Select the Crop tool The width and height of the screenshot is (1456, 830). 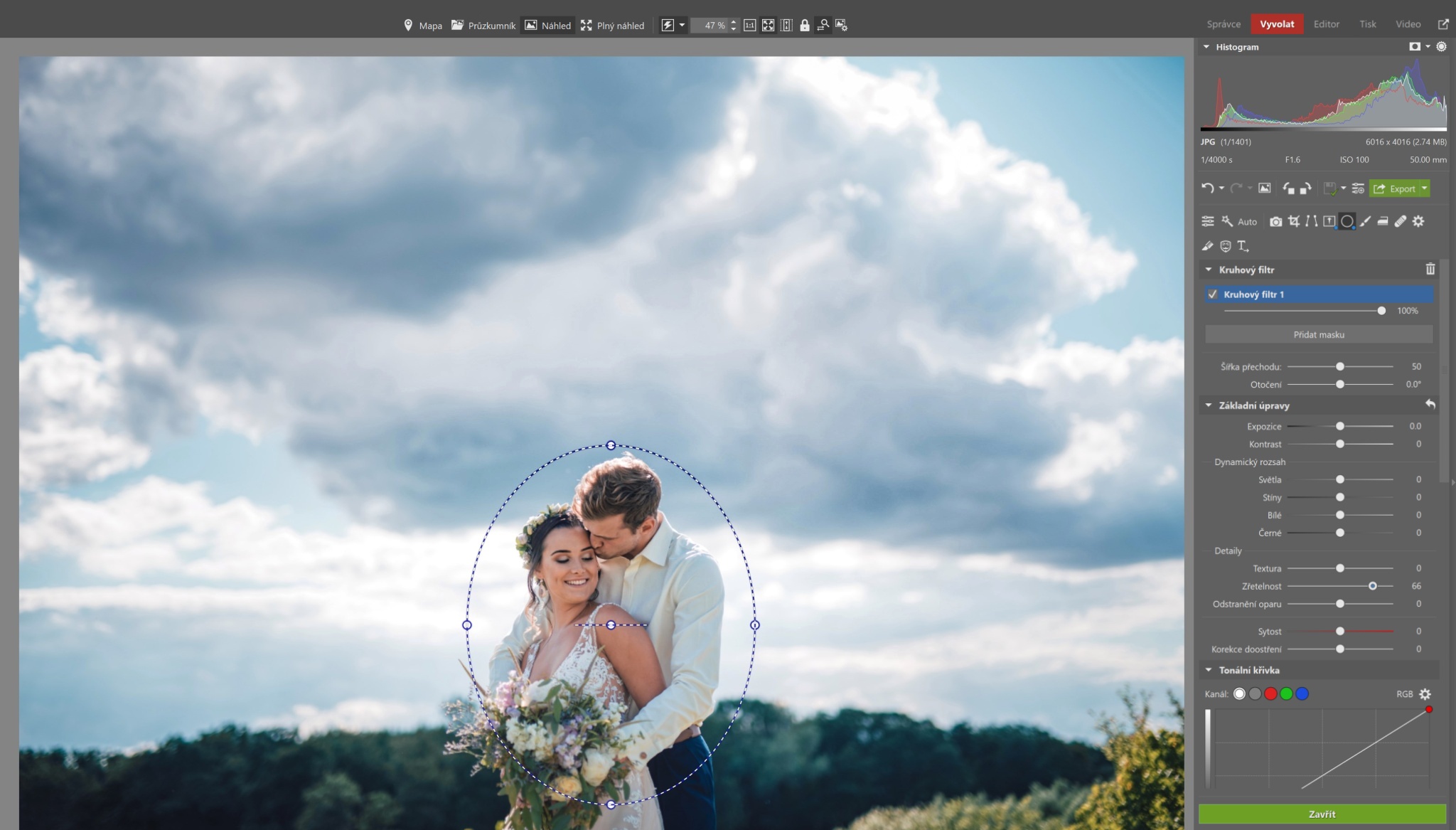1294,221
